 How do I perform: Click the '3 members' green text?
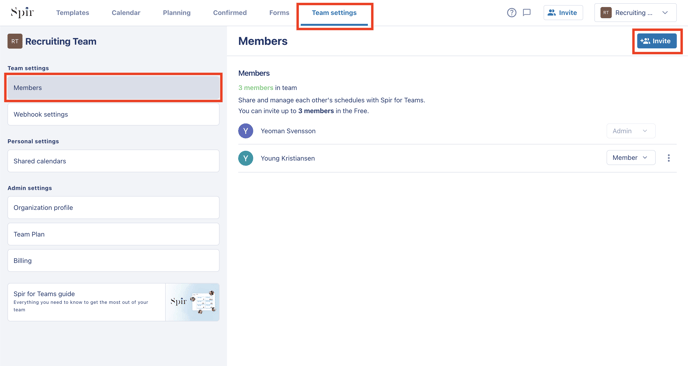pyautogui.click(x=255, y=88)
